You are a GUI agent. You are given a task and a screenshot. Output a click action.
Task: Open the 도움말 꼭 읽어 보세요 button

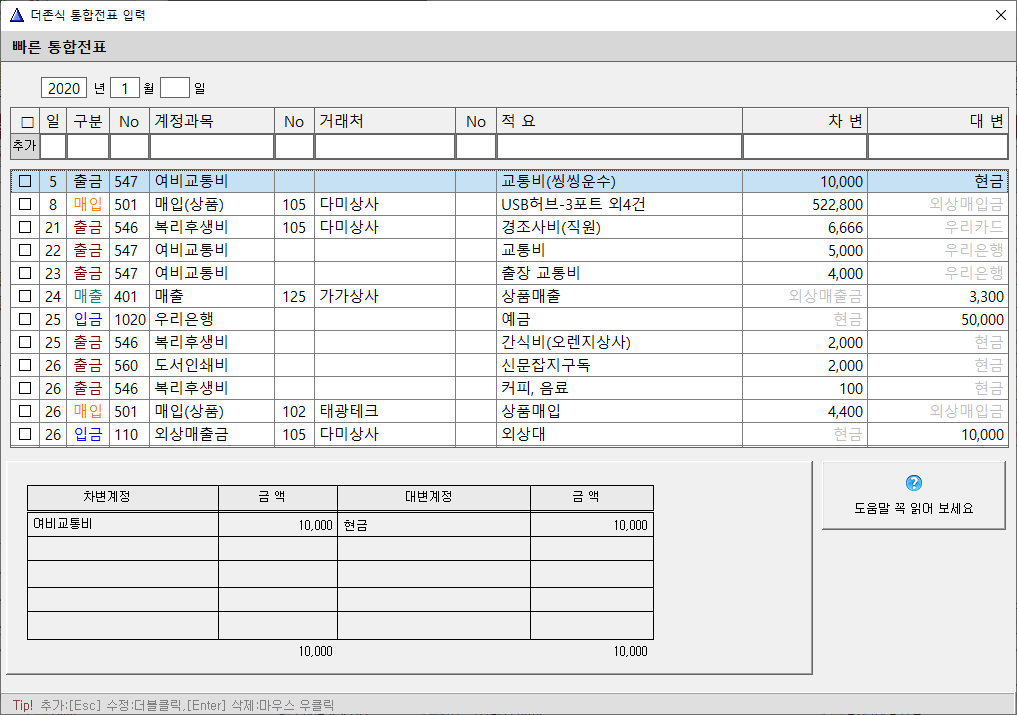click(913, 496)
